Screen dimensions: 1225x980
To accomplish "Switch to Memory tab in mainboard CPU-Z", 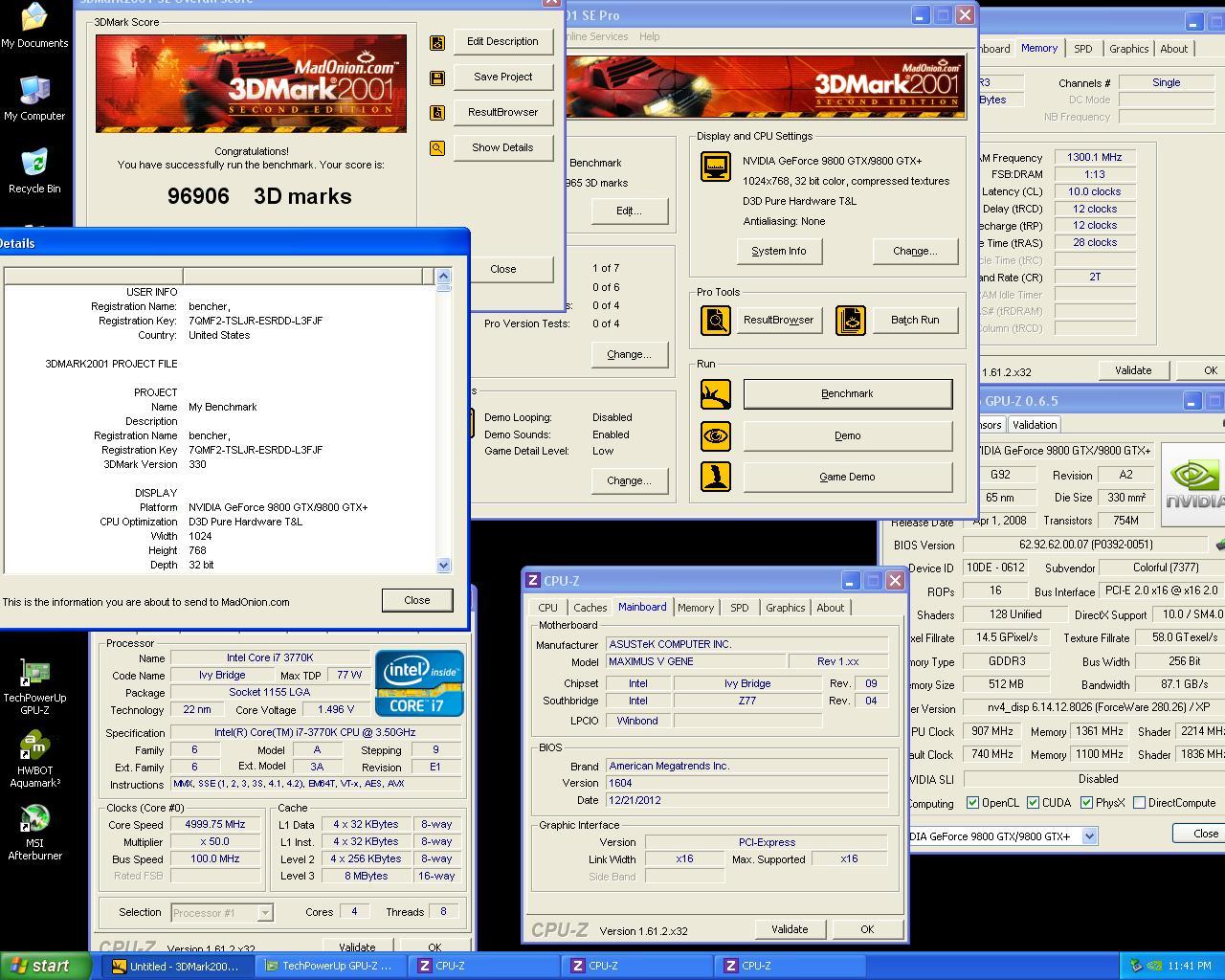I will click(x=696, y=608).
